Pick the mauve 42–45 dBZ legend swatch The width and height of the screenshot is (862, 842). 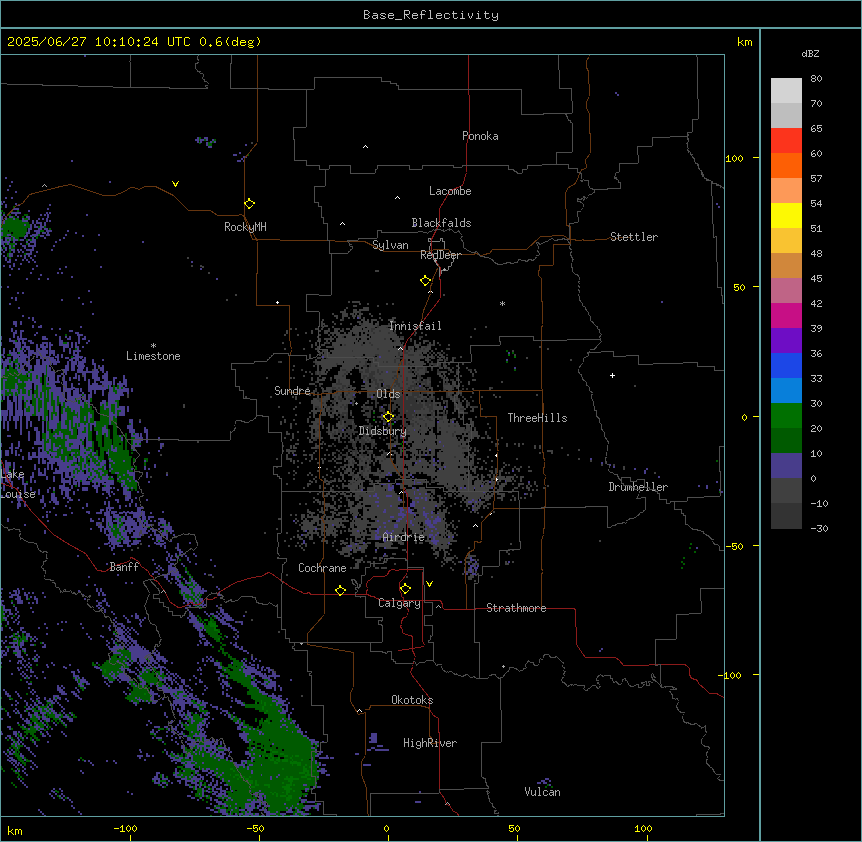coord(786,291)
